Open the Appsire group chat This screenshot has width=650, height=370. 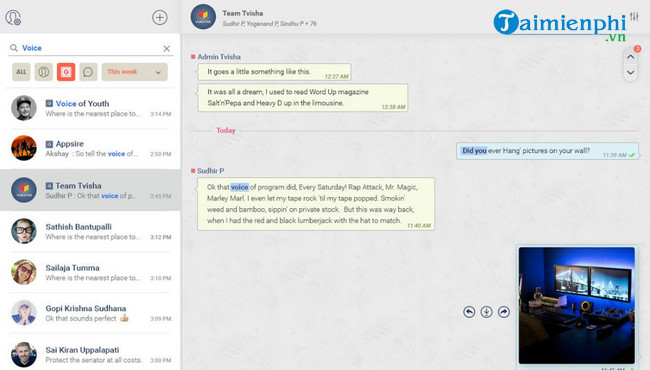tap(90, 148)
